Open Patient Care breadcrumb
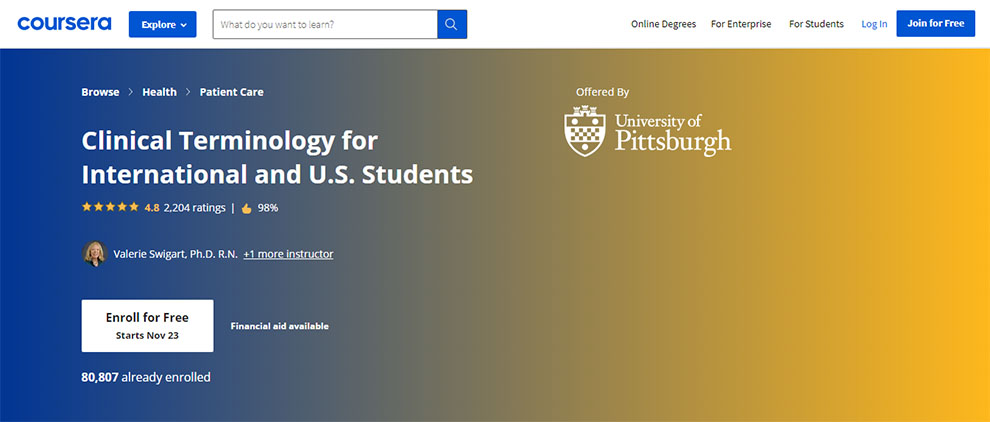 click(x=231, y=92)
